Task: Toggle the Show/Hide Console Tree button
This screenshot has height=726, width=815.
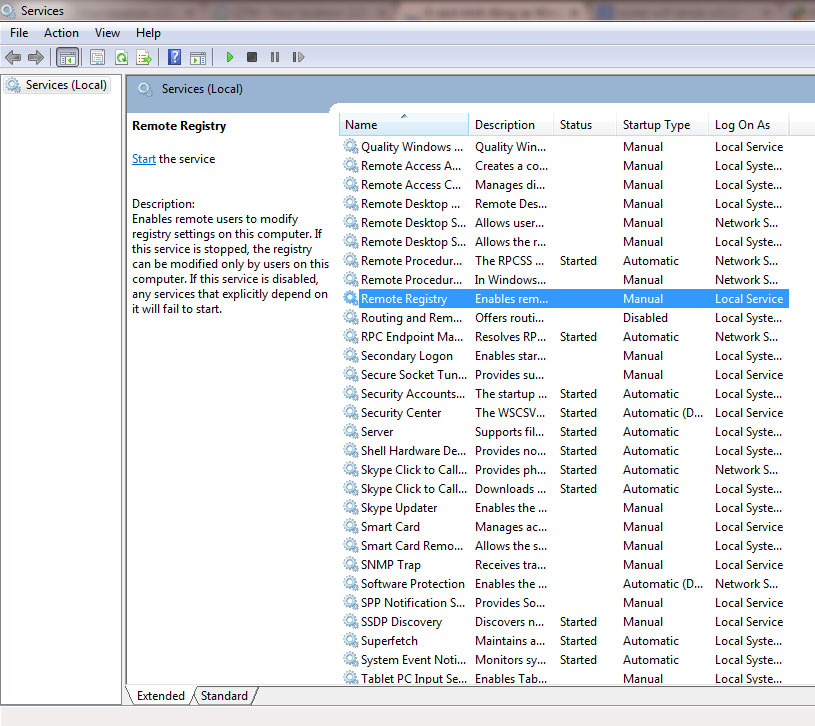Action: [67, 57]
